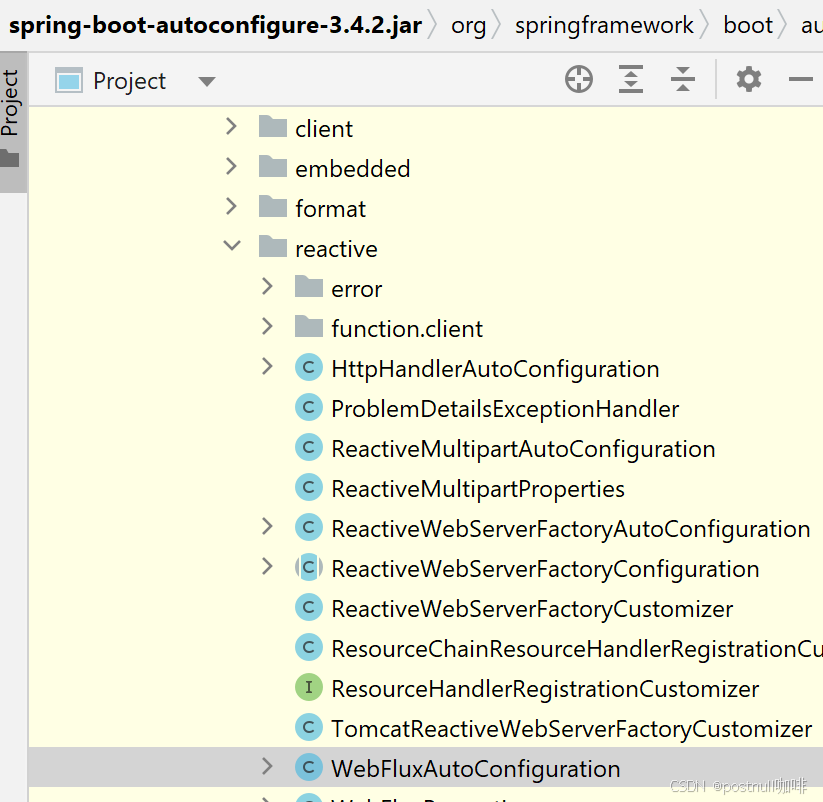823x802 pixels.
Task: Select TomcatReactiveWebServerFactoryCustomizer class name
Action: 572,729
